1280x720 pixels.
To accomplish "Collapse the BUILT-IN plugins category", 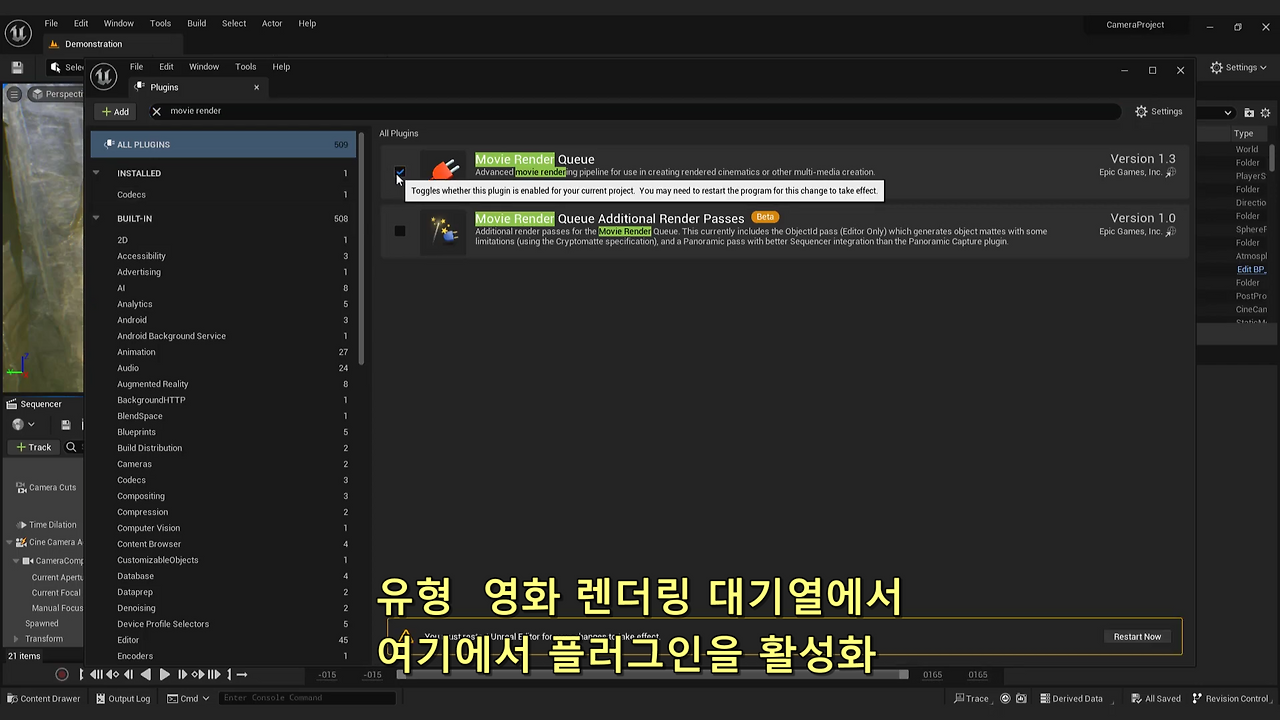I will click(x=96, y=218).
